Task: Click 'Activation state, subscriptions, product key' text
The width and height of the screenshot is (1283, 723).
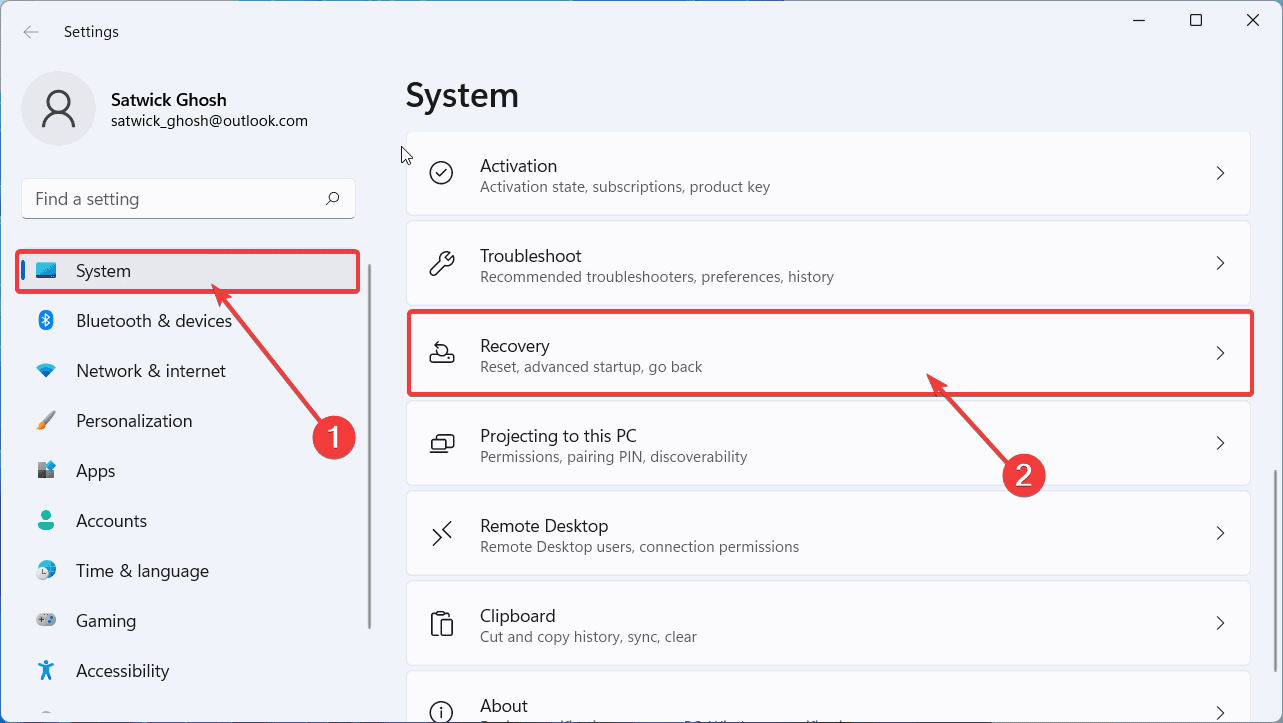Action: (625, 187)
